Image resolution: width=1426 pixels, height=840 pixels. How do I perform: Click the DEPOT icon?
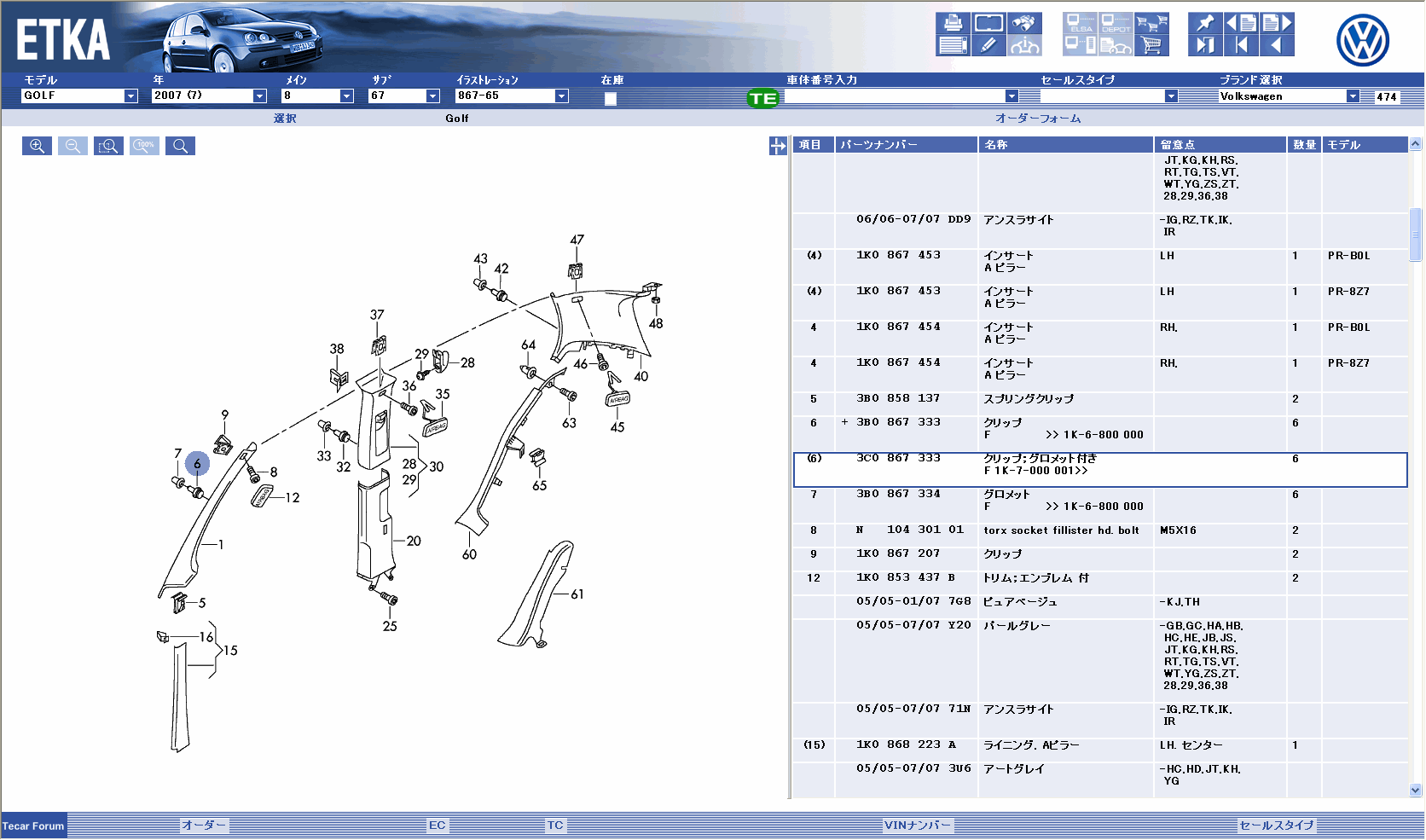tap(1116, 23)
